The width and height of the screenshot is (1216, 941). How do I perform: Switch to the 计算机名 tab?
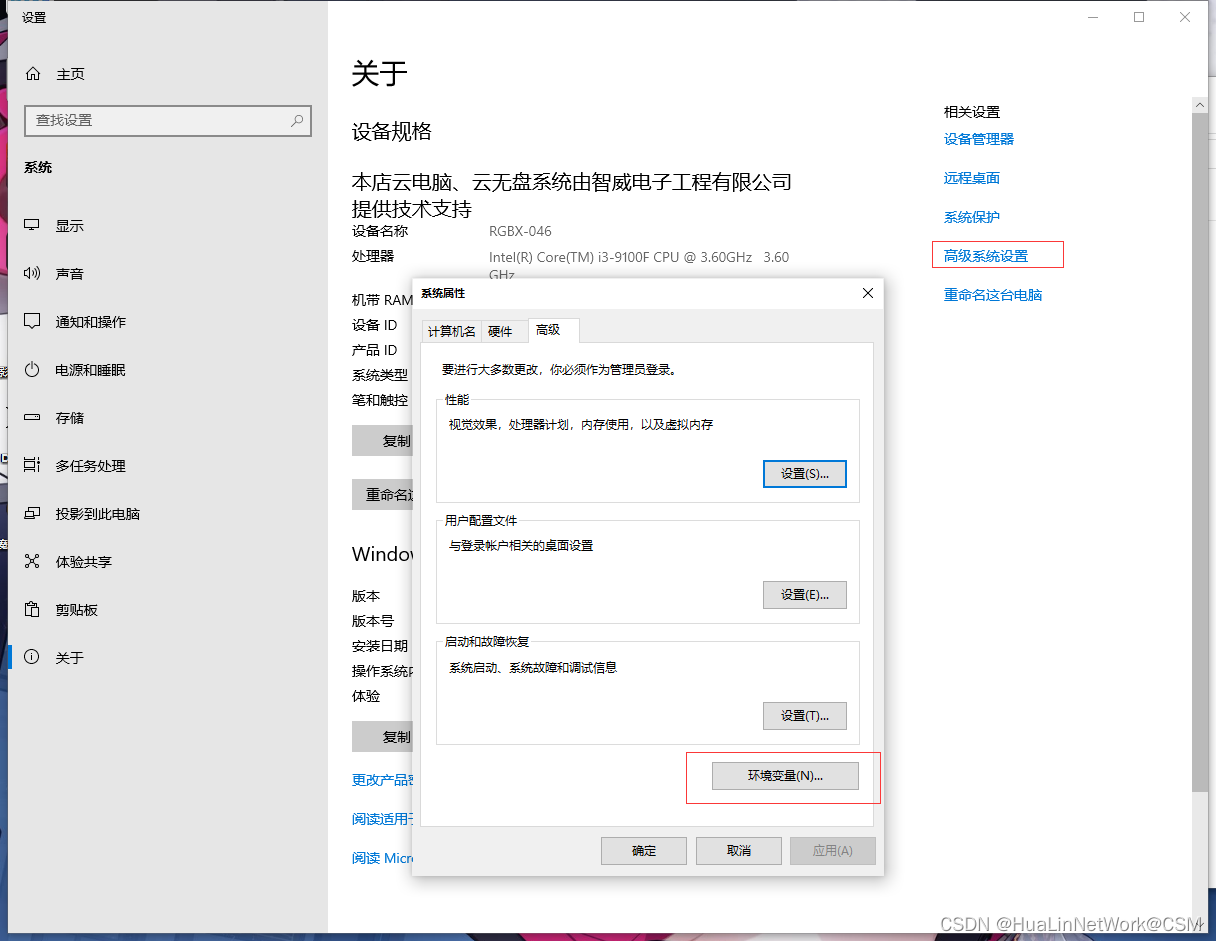[x=451, y=331]
